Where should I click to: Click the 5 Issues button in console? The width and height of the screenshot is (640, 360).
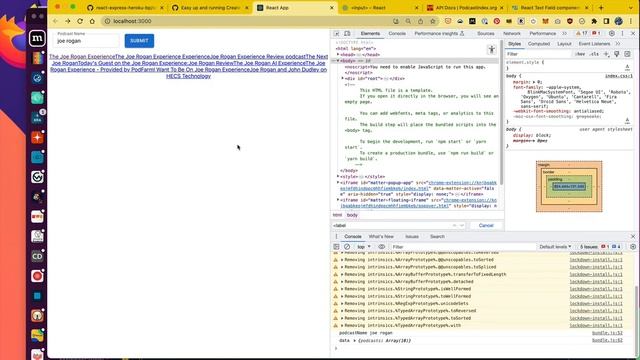point(600,247)
